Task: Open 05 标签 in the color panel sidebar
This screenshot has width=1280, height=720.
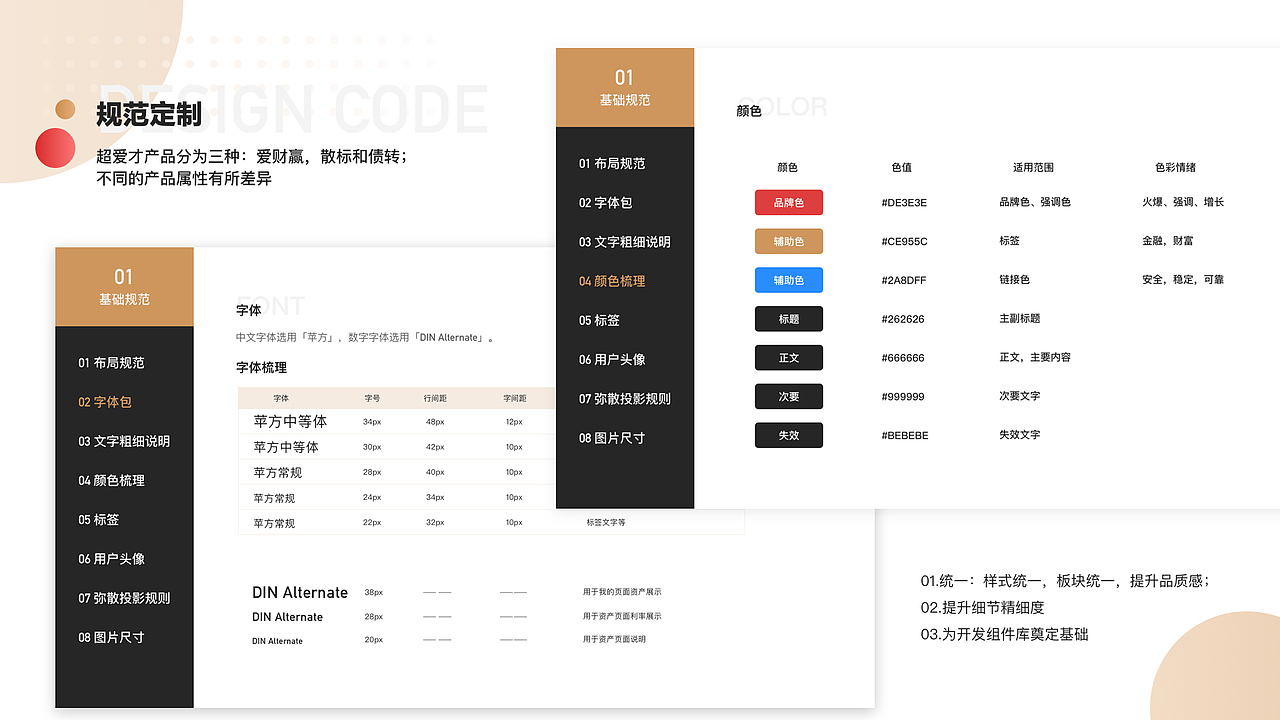Action: tap(598, 320)
